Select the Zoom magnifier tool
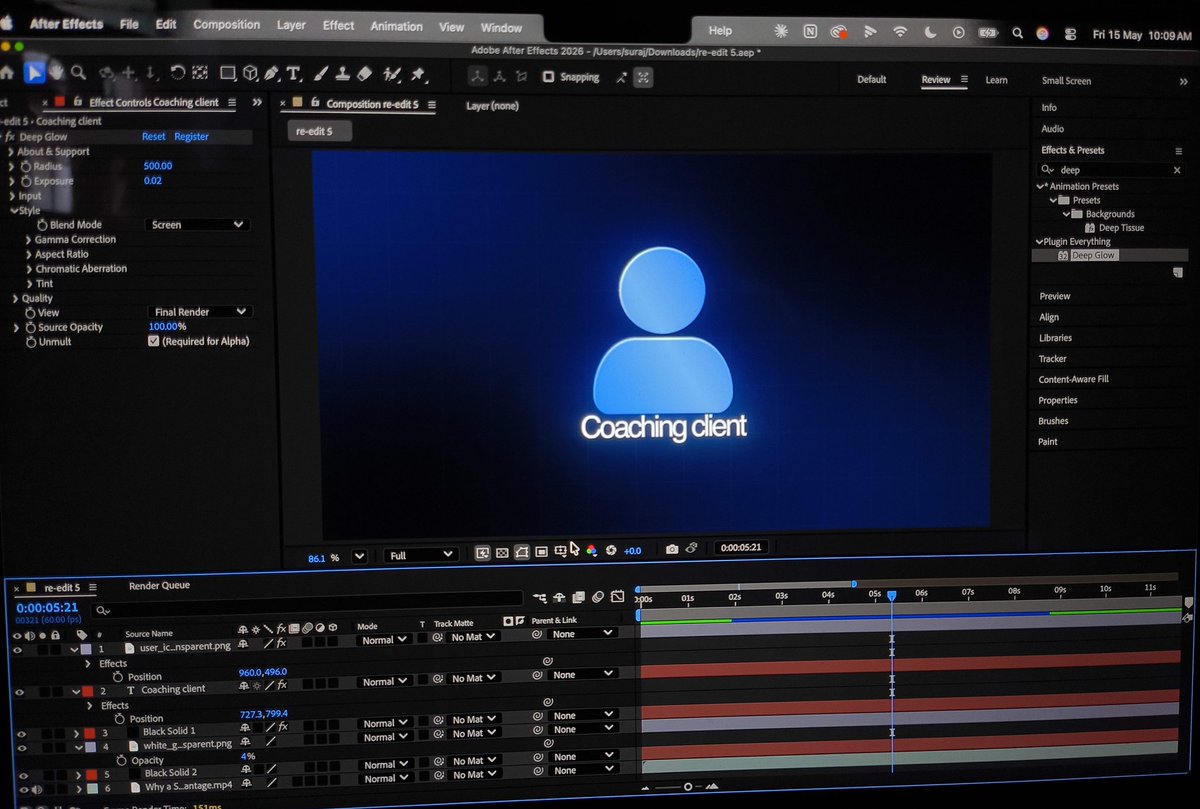 pyautogui.click(x=78, y=72)
